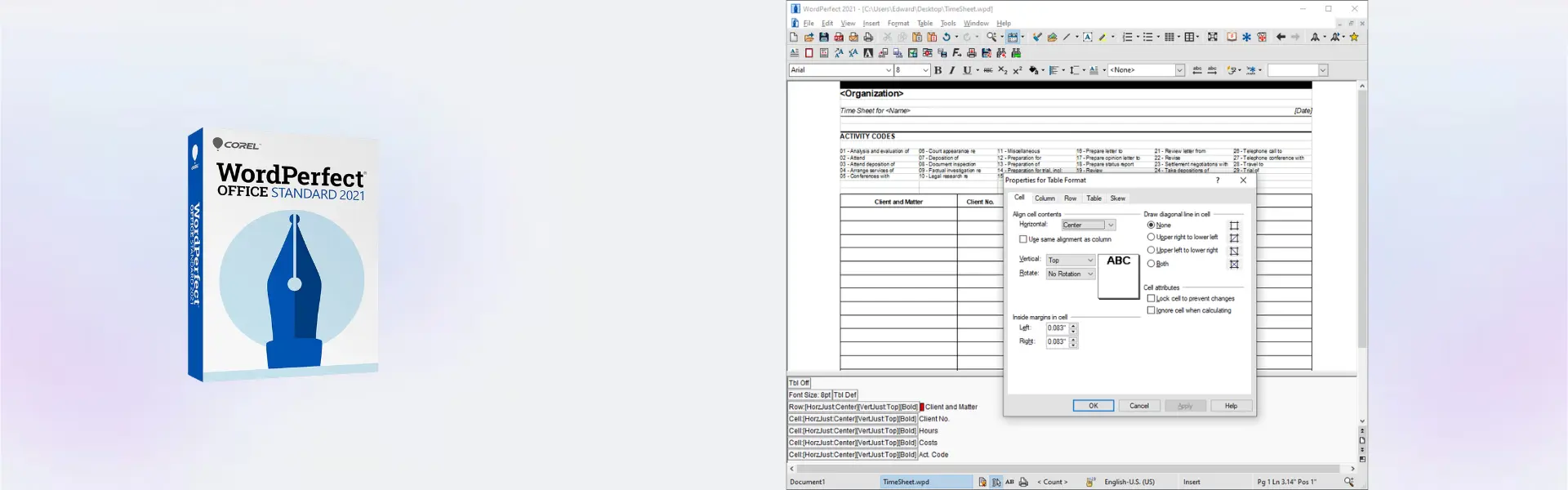
Task: Click the blue asterisk toolbar icon
Action: tap(1246, 37)
